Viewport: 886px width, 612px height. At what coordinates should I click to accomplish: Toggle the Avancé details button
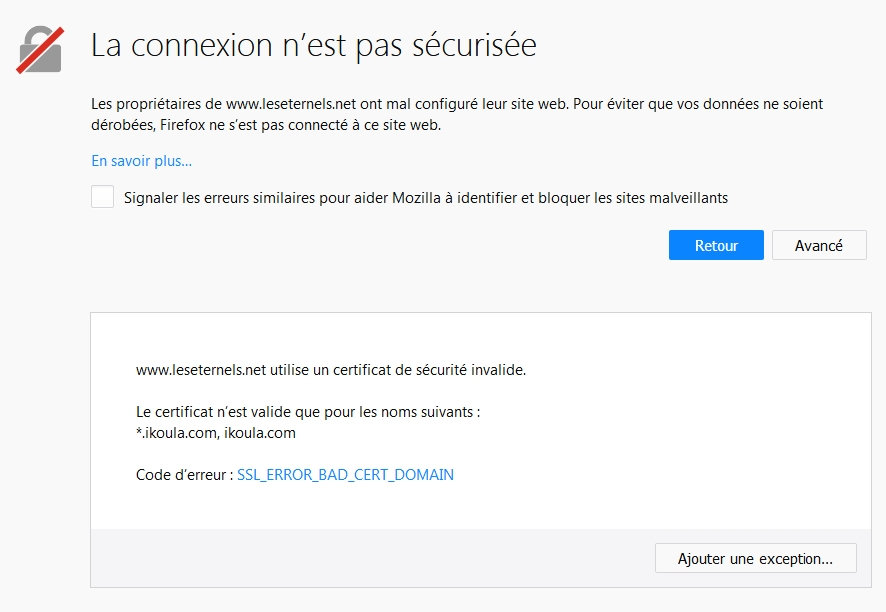(x=818, y=245)
